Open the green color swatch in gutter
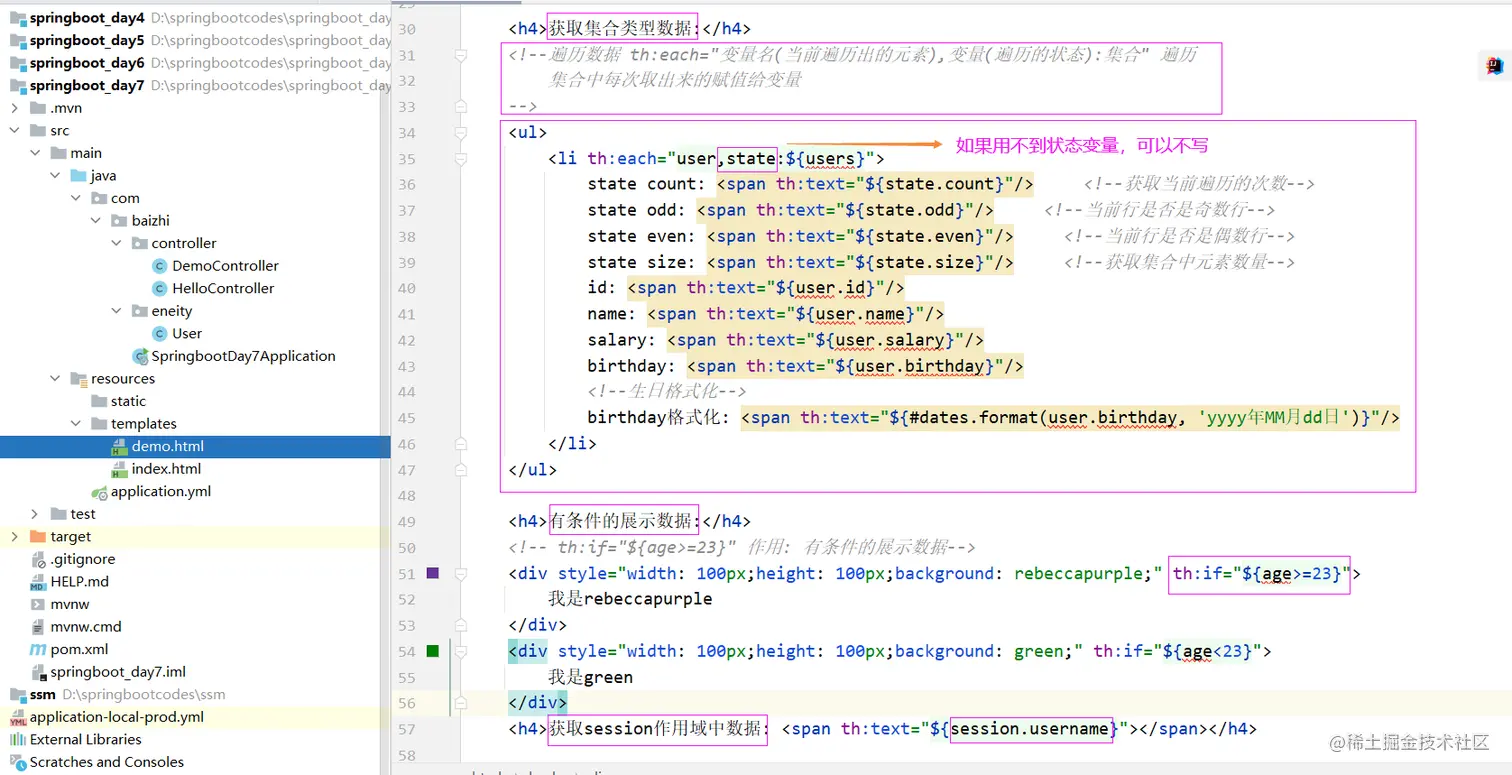The height and width of the screenshot is (775, 1512). (433, 651)
